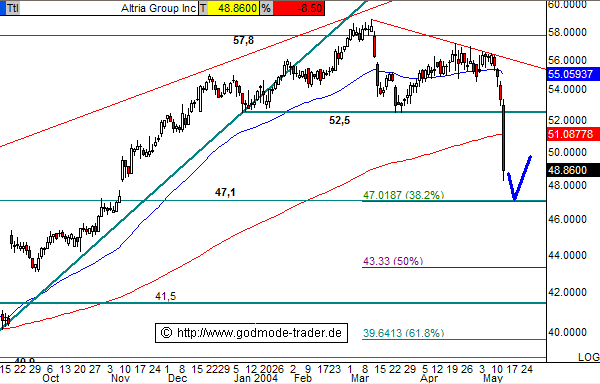The width and height of the screenshot is (600, 384).
Task: Select the 47.0187 (38.2%) Fibonacci label
Action: pyautogui.click(x=403, y=195)
